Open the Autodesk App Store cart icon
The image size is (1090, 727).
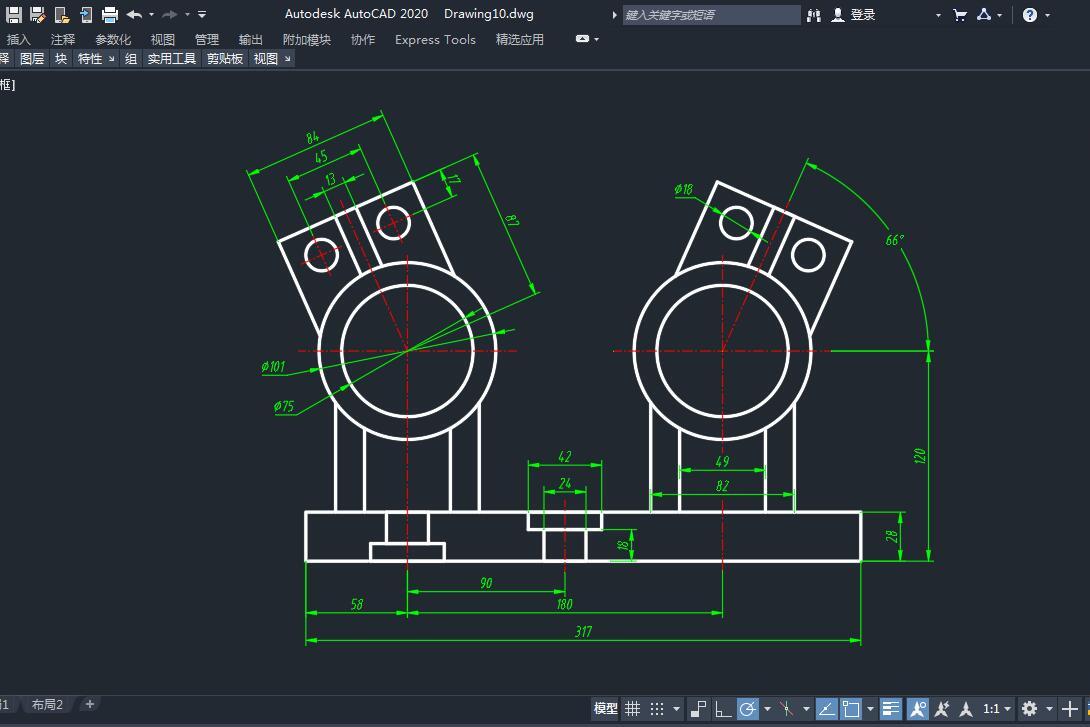click(960, 15)
